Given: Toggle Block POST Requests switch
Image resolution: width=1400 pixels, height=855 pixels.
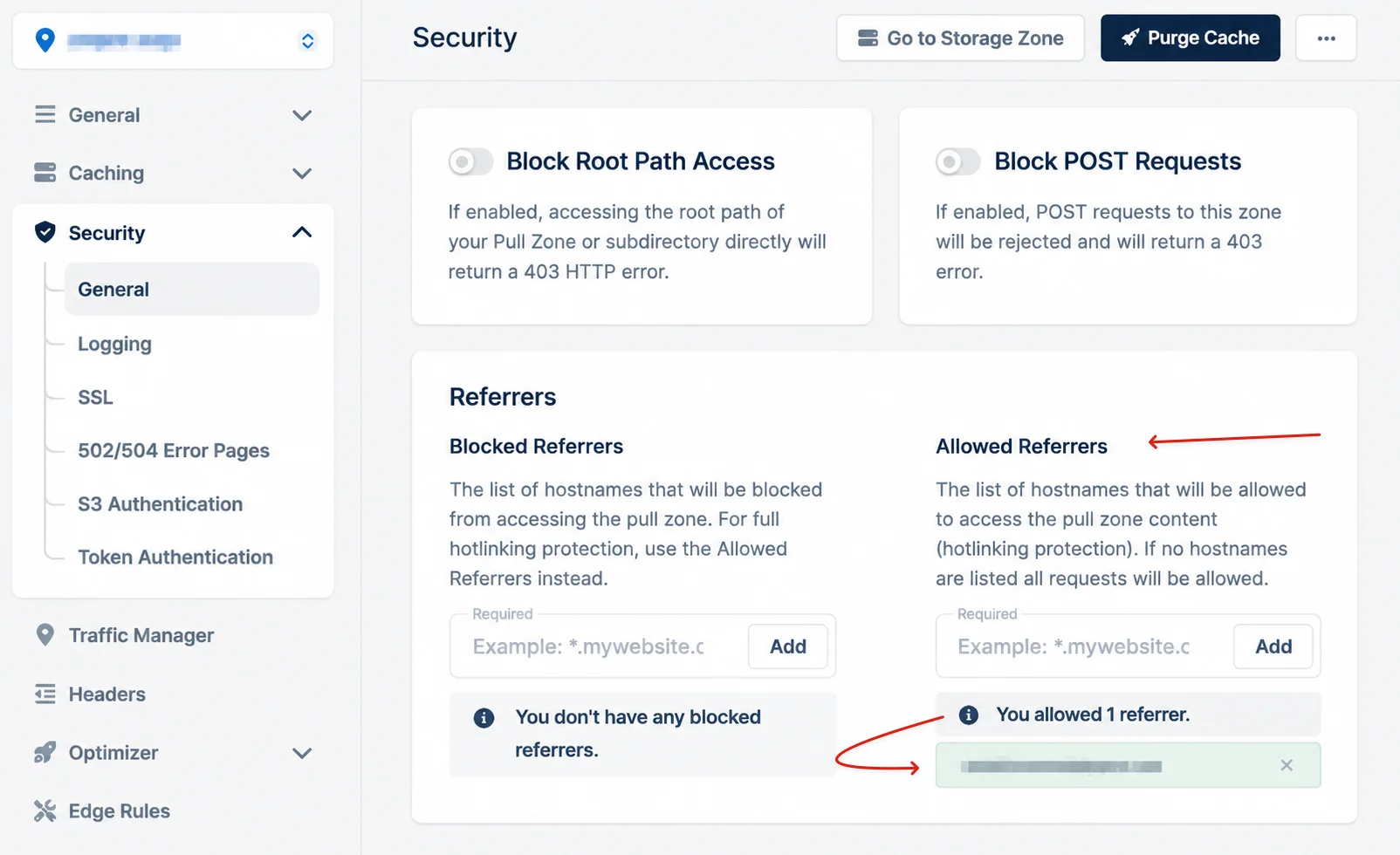Looking at the screenshot, I should (x=957, y=161).
